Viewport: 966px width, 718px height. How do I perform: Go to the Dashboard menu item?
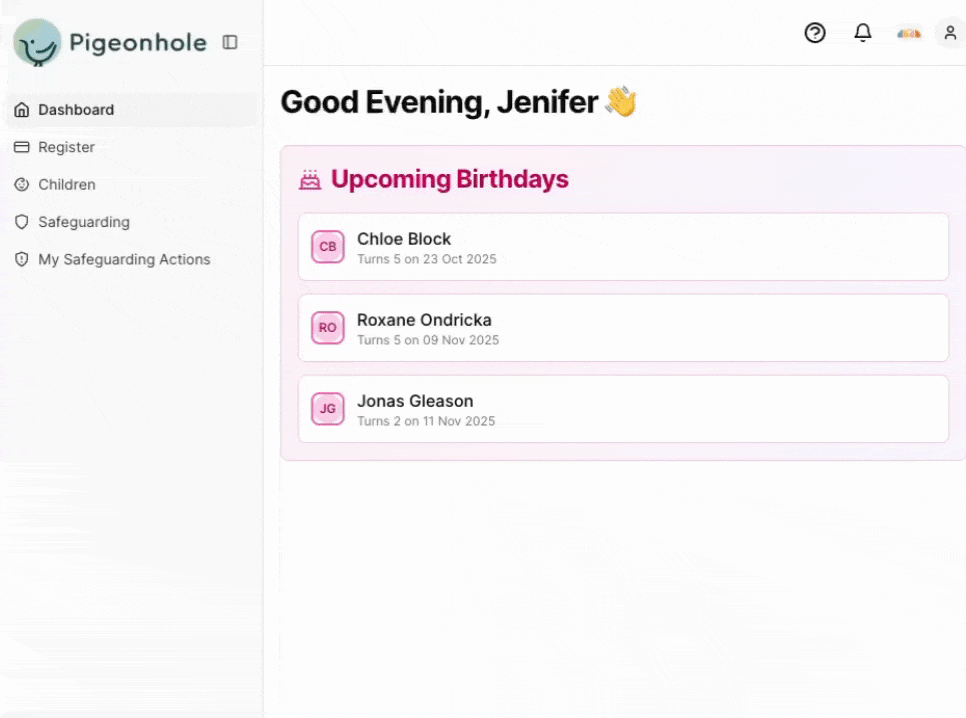click(76, 110)
